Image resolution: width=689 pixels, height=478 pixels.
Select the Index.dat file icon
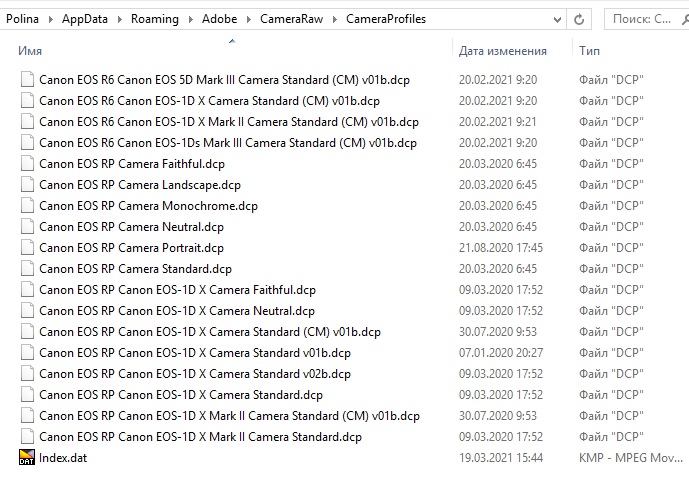click(x=27, y=457)
